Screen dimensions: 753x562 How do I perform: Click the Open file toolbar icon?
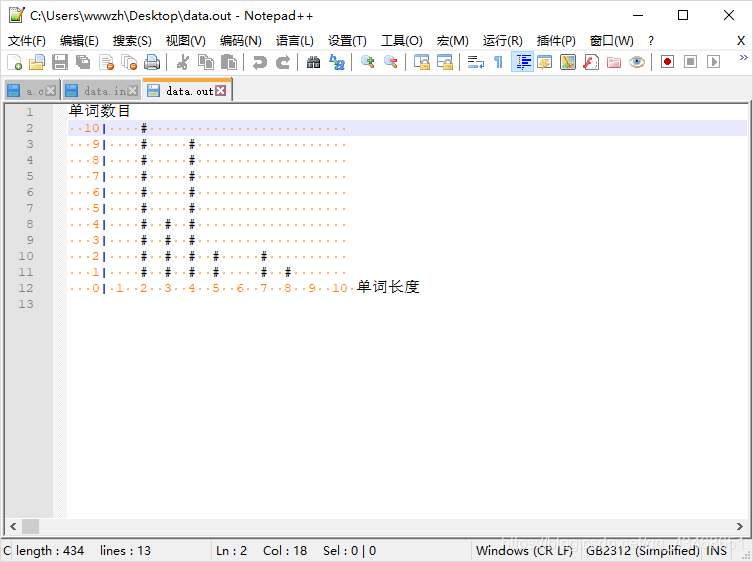[x=37, y=62]
